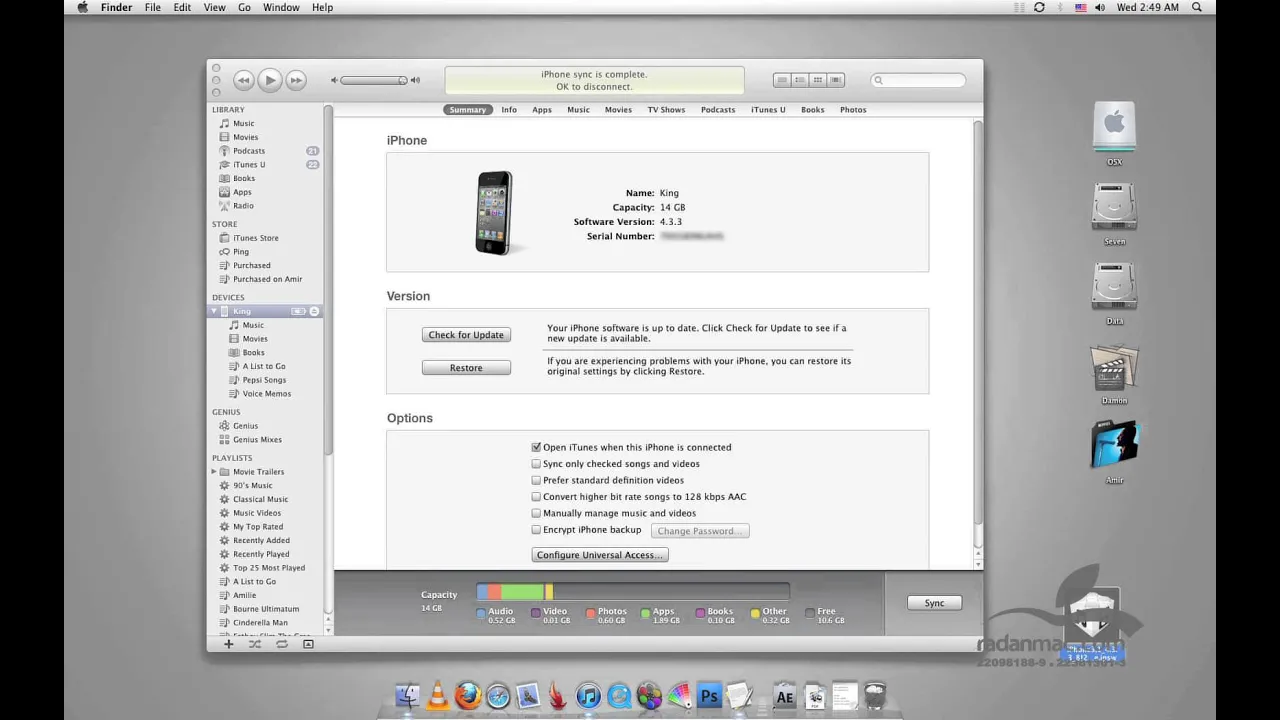
Task: Click the Restore button
Action: tap(466, 368)
